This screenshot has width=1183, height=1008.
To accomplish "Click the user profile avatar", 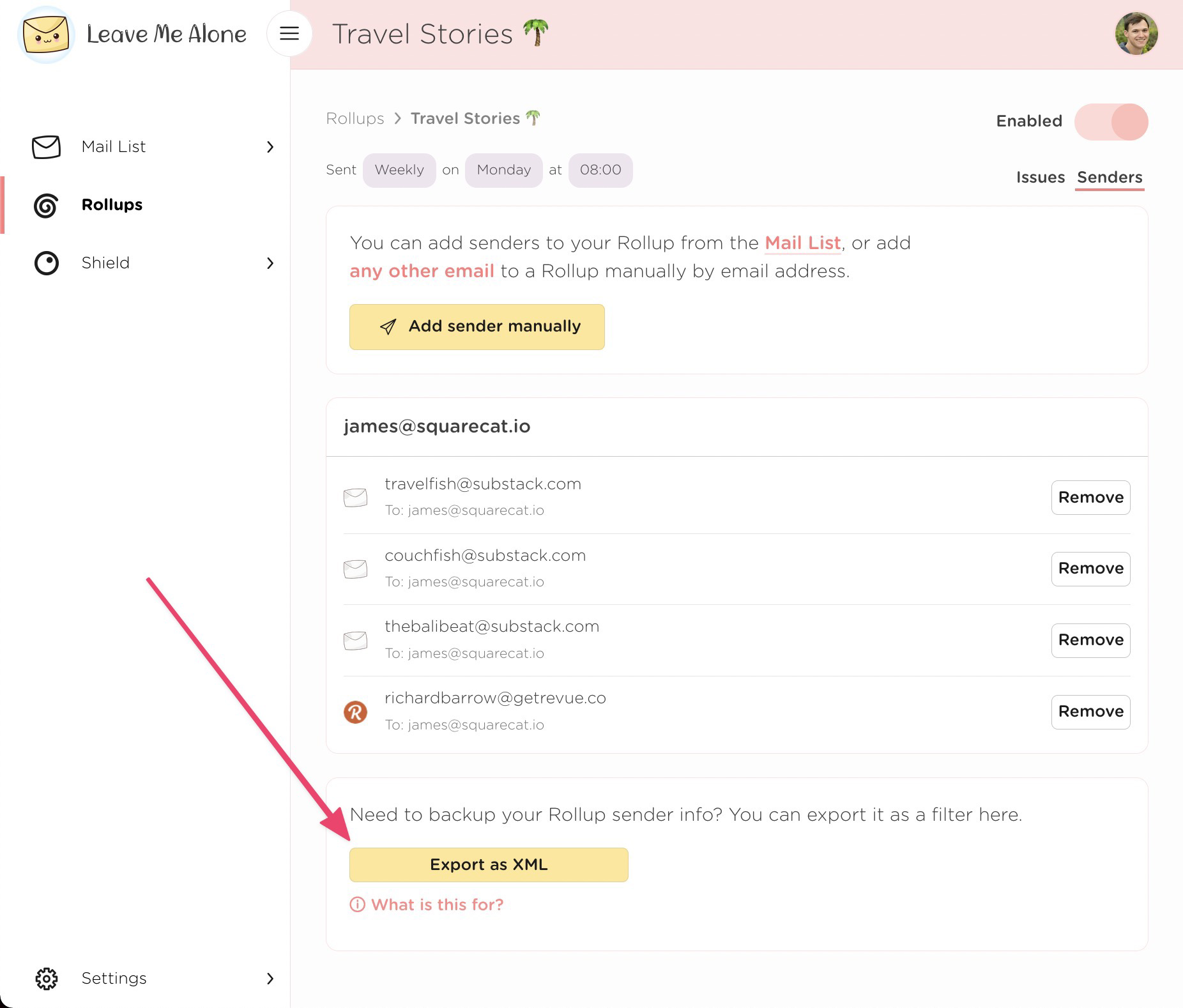I will (1136, 34).
